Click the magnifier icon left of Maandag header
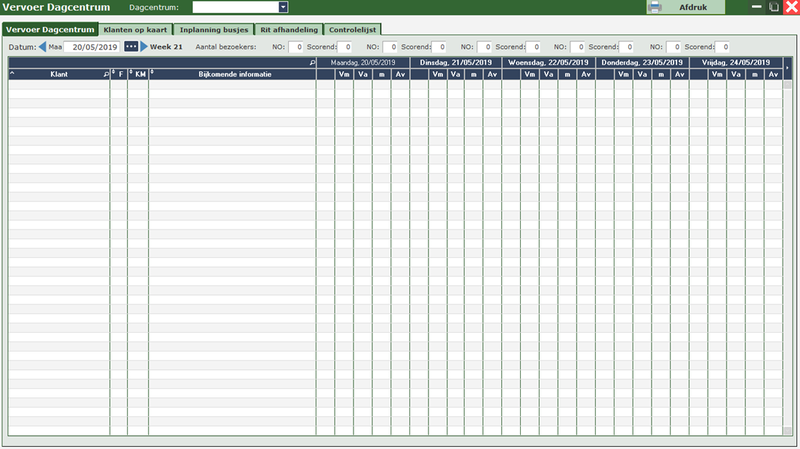Image resolution: width=800 pixels, height=449 pixels. coord(312,62)
